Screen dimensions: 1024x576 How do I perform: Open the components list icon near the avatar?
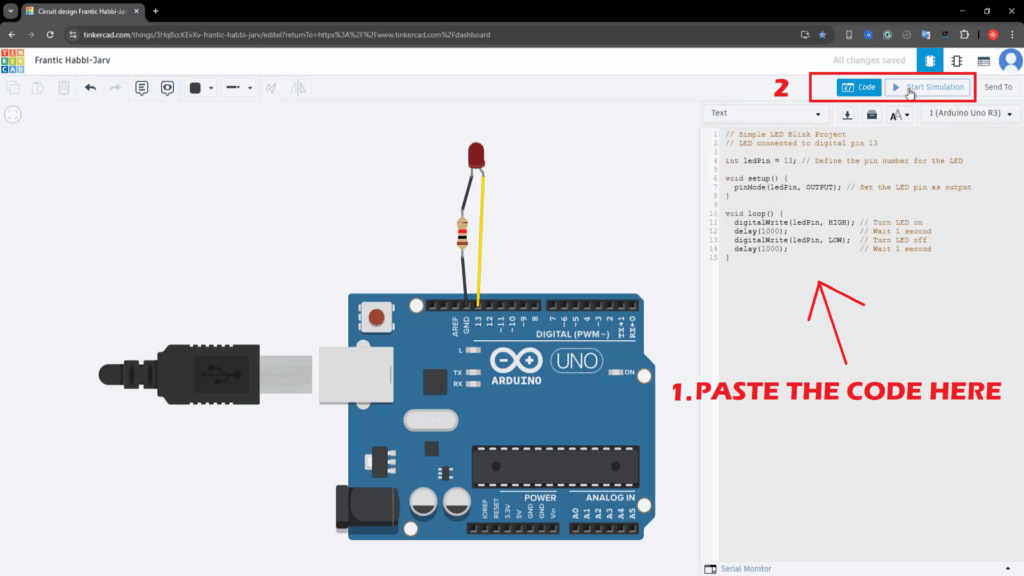[984, 60]
